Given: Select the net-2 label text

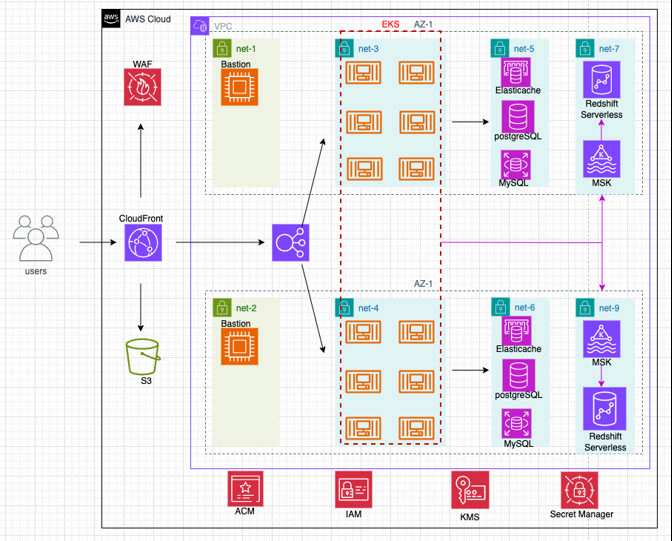Looking at the screenshot, I should click(246, 308).
